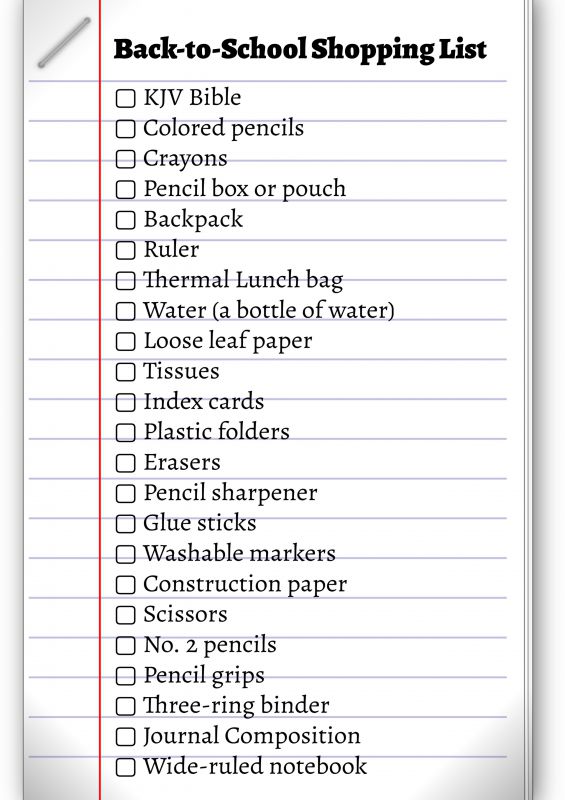Tick the Backpack checkbox

126,220
